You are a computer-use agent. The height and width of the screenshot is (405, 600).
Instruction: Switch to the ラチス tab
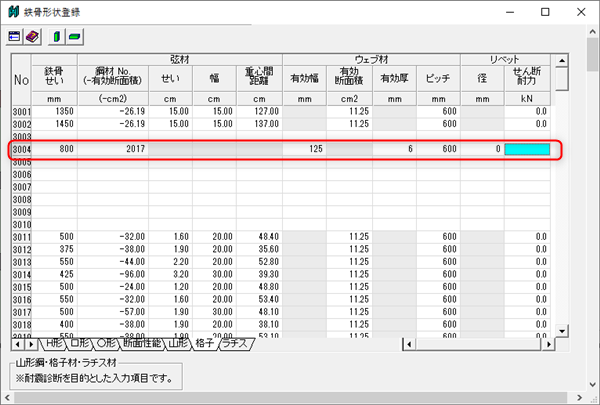coord(236,343)
